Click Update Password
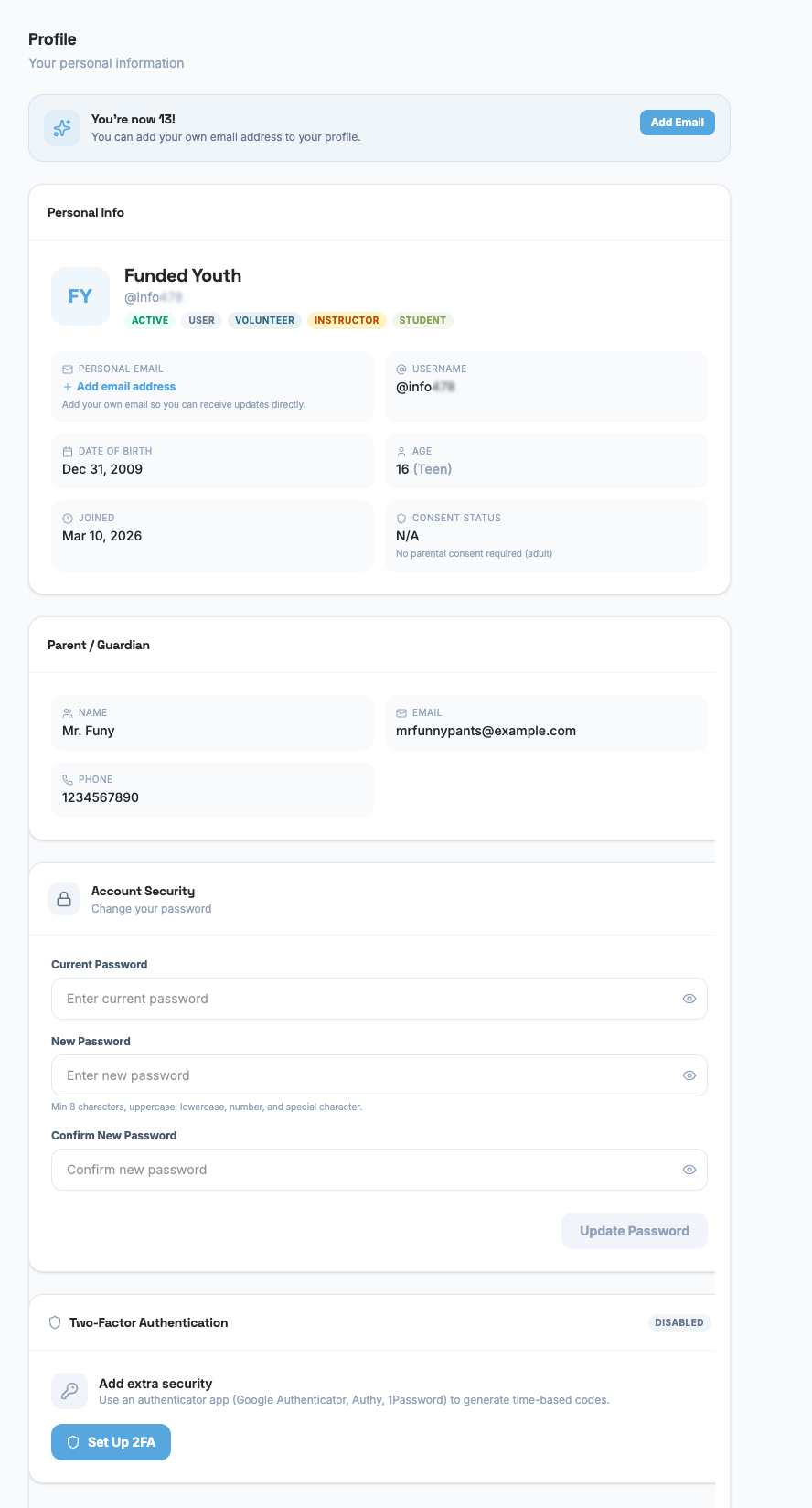The height and width of the screenshot is (1508, 812). click(x=635, y=1230)
